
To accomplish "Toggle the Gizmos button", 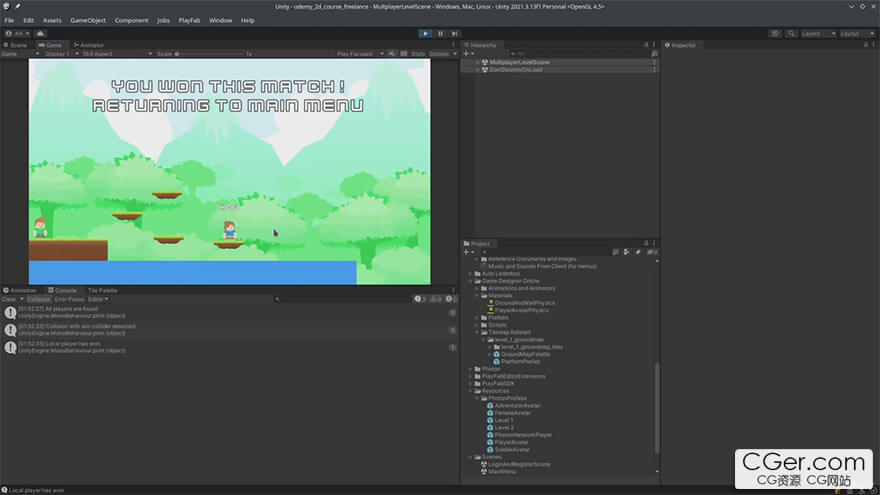I will pos(439,54).
